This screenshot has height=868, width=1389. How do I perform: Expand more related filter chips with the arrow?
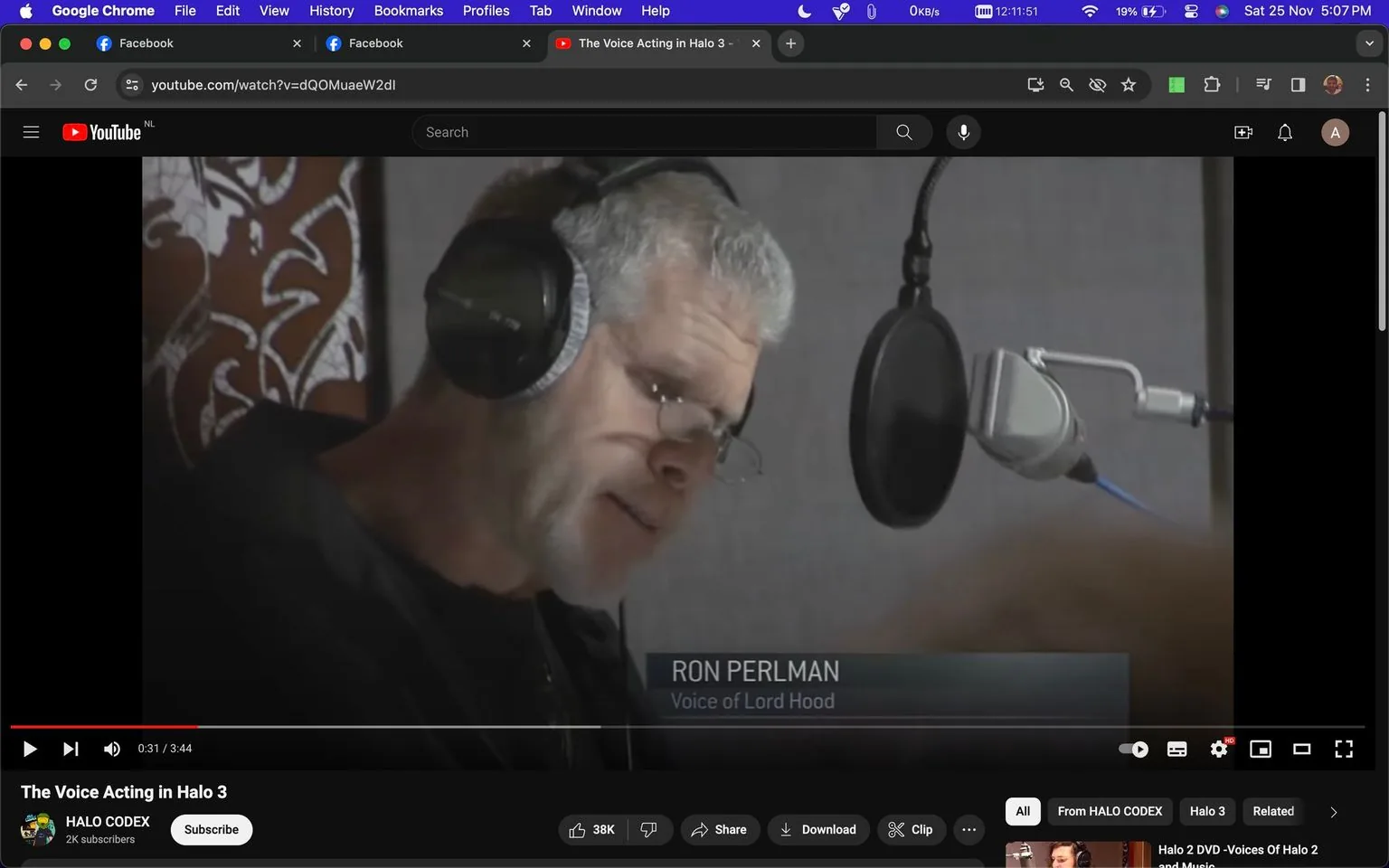click(1332, 811)
